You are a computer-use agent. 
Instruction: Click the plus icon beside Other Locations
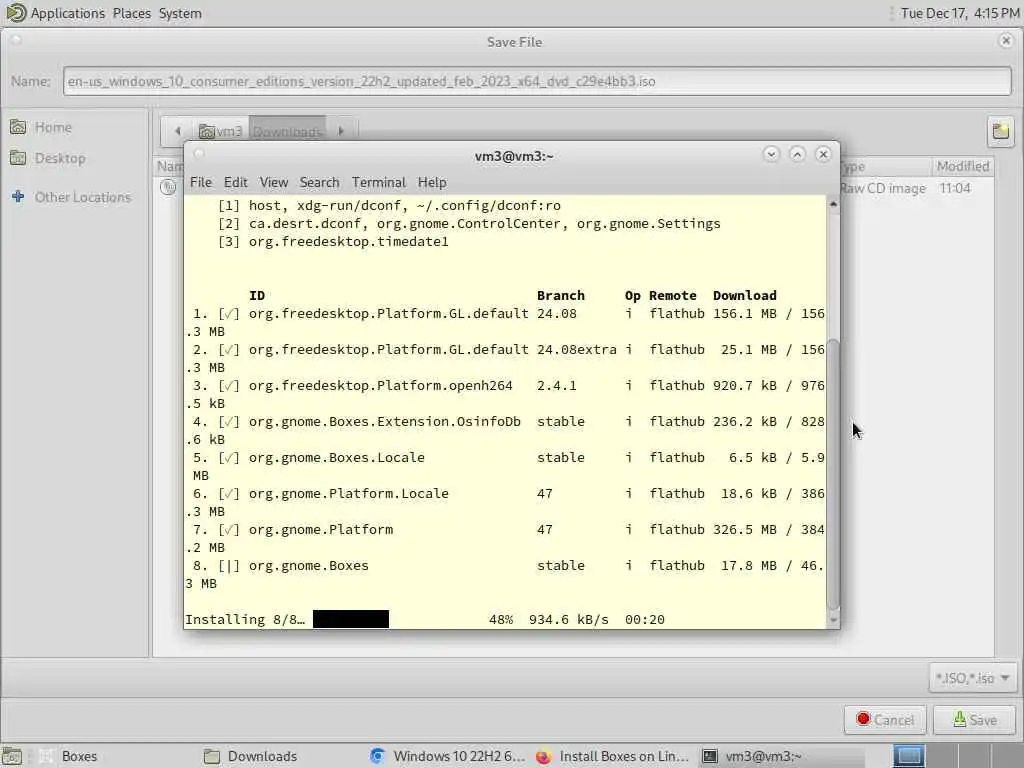(x=18, y=197)
